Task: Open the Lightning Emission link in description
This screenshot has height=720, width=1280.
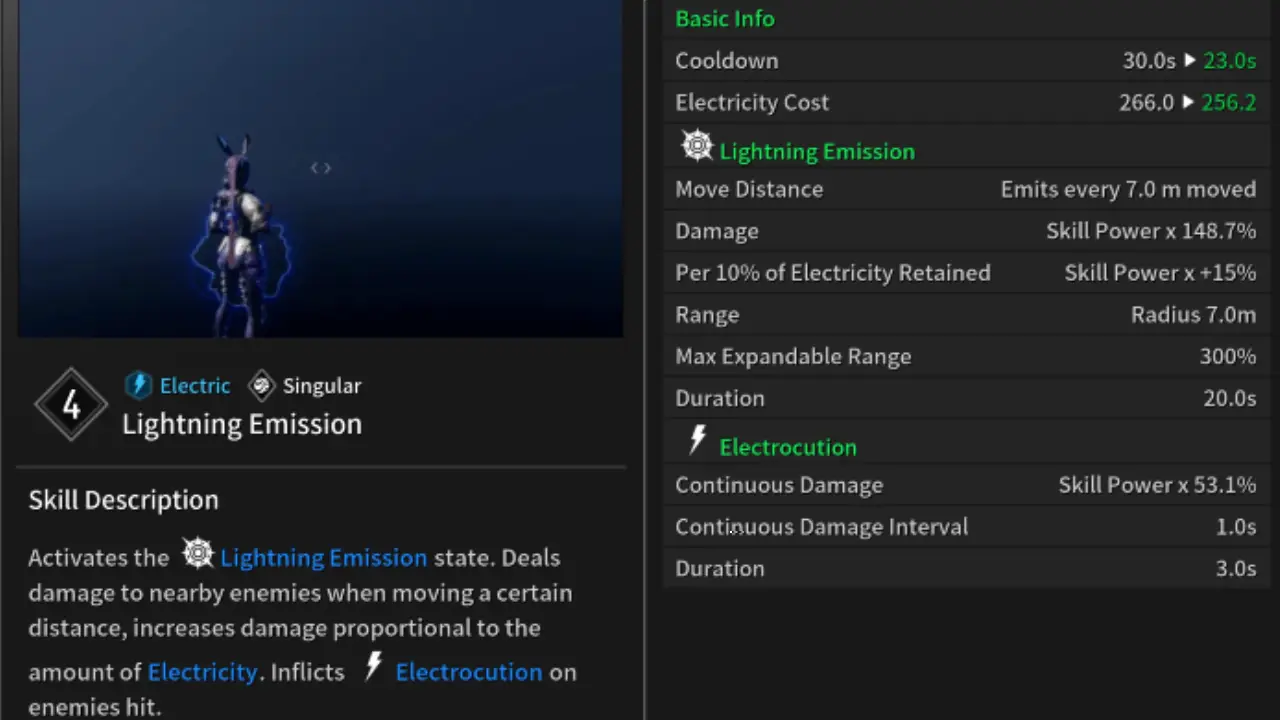Action: [323, 558]
